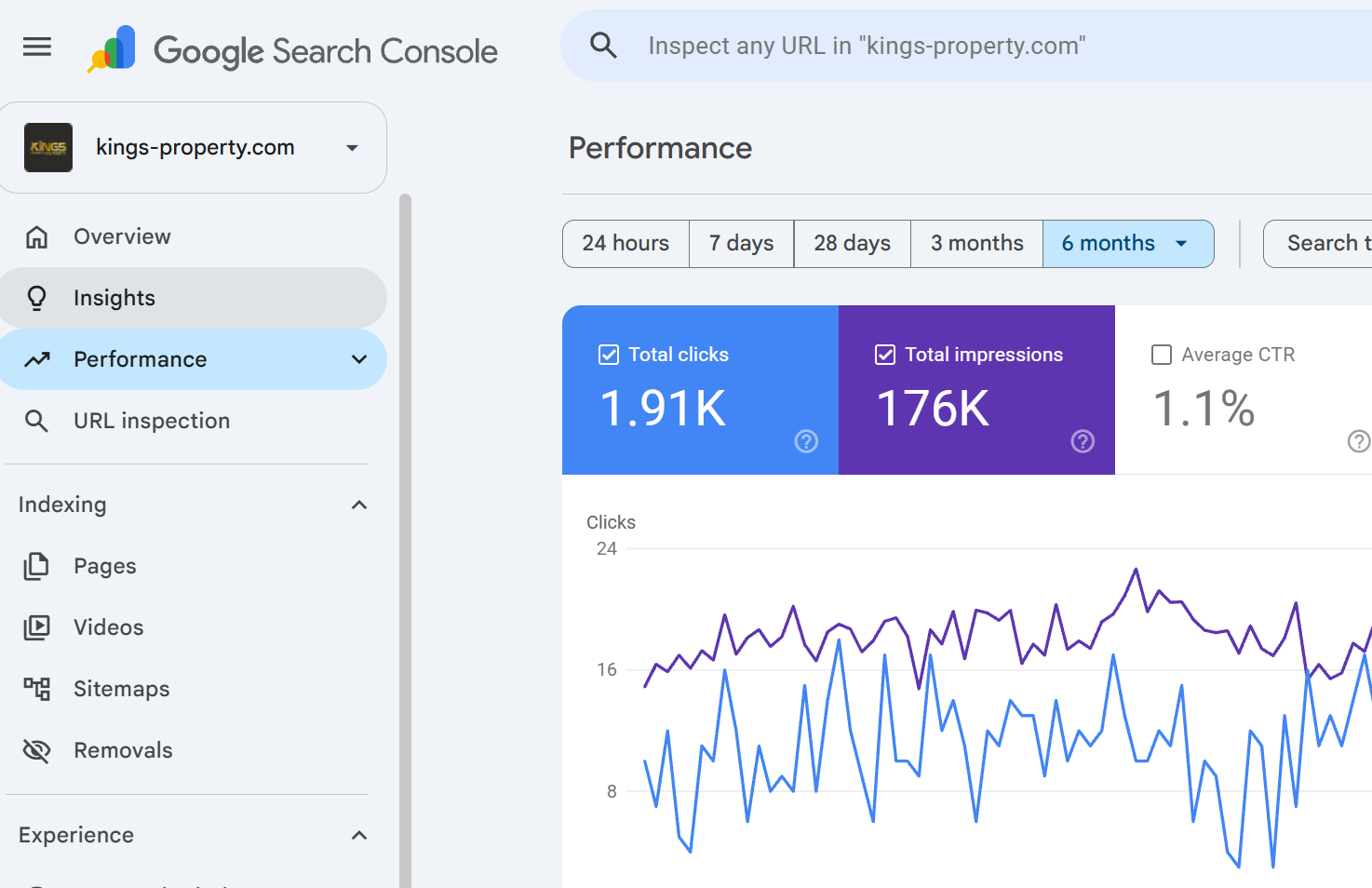Screen dimensions: 1372x888
Task: Open the Removals page
Action: [193, 750]
